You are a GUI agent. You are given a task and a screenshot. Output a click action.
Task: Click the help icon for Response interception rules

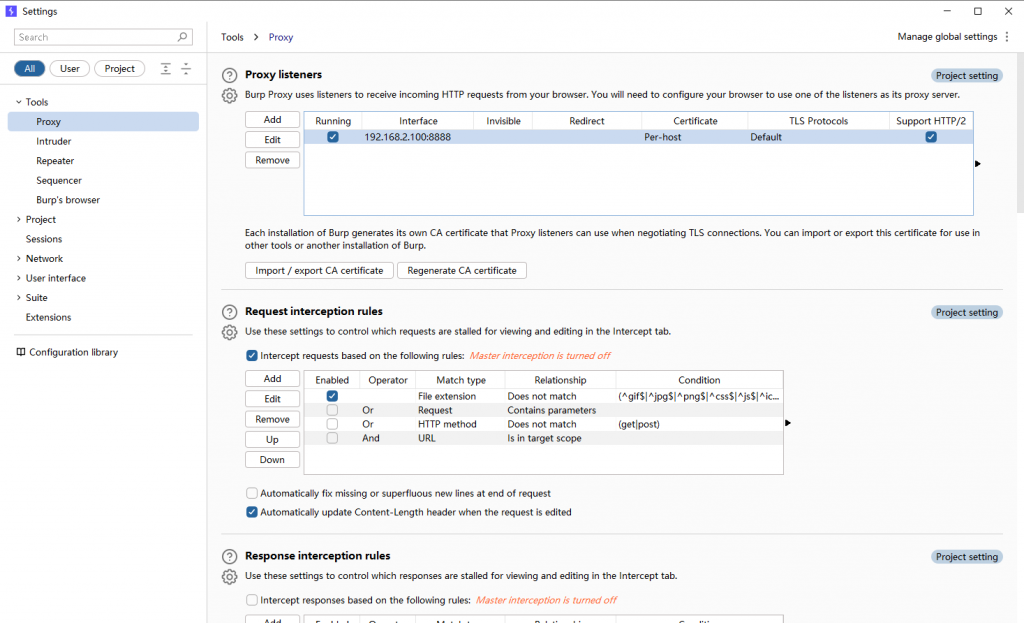229,557
